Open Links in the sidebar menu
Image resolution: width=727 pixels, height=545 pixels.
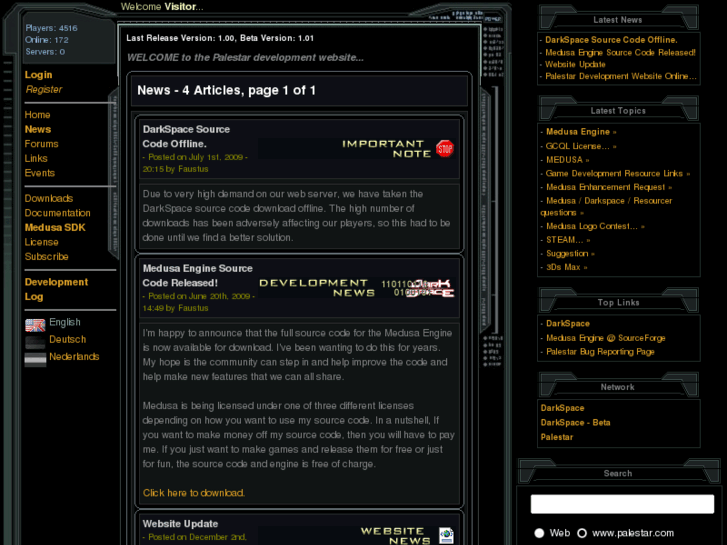pyautogui.click(x=36, y=158)
